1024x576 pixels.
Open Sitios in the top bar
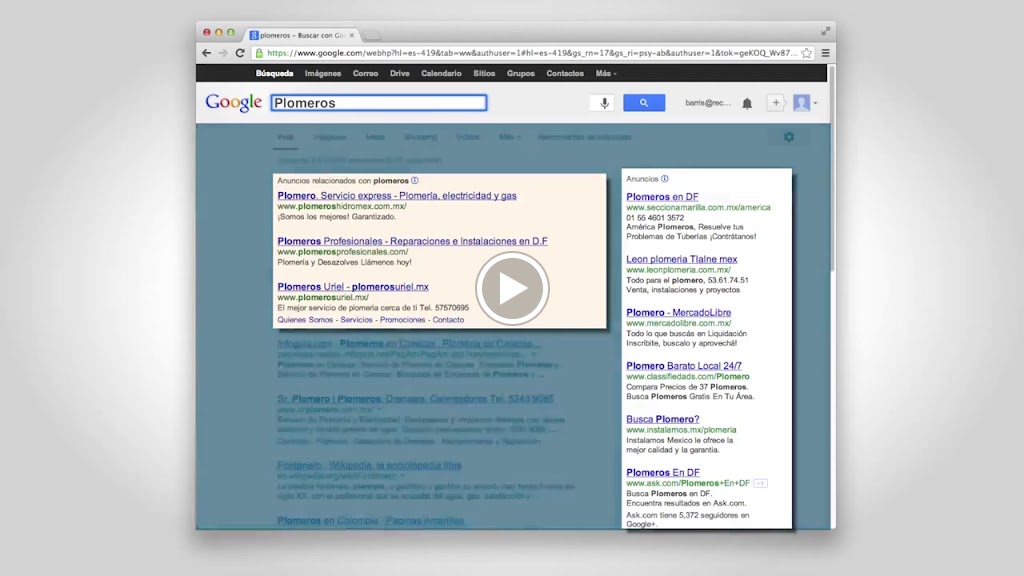(x=484, y=73)
